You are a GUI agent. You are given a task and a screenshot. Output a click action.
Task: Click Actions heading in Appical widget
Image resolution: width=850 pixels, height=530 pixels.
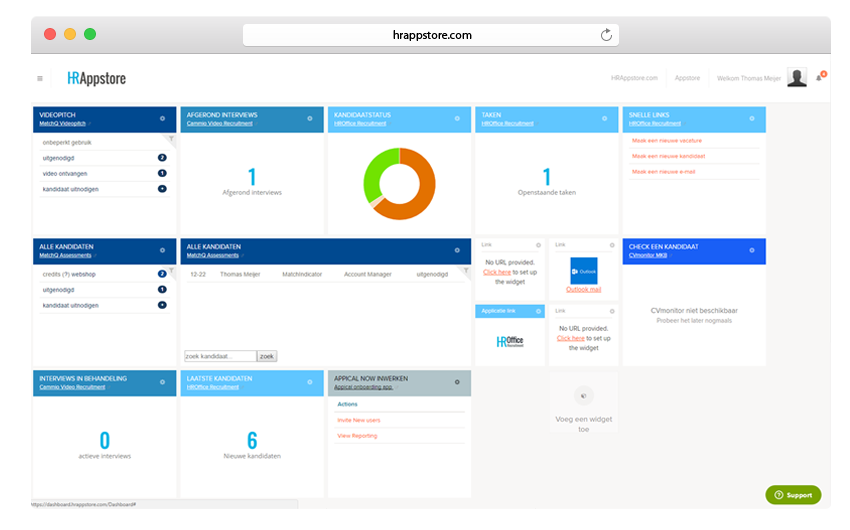point(347,404)
